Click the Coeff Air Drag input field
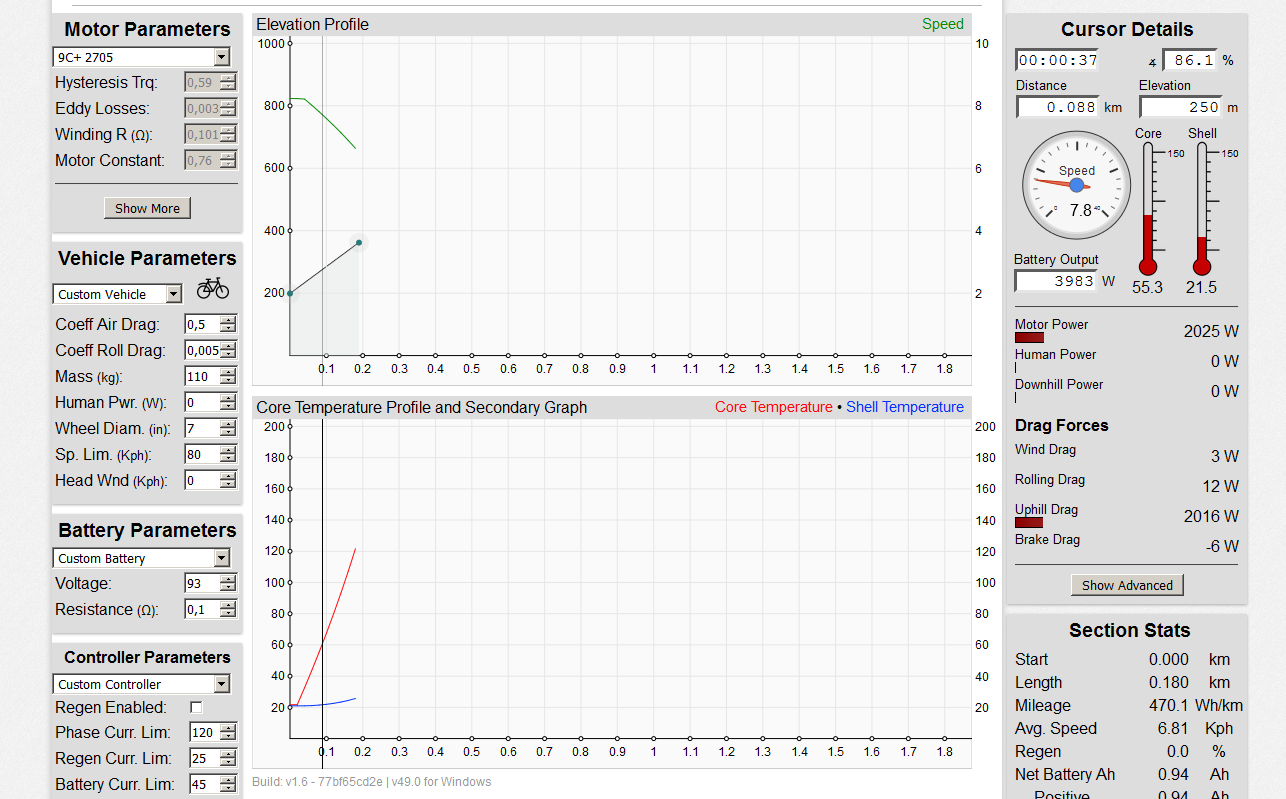1286x799 pixels. click(201, 325)
